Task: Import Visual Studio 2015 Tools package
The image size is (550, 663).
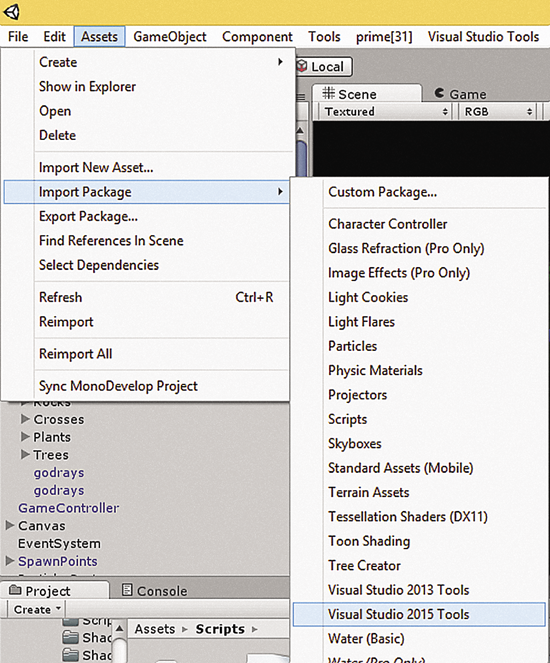Action: [419, 614]
